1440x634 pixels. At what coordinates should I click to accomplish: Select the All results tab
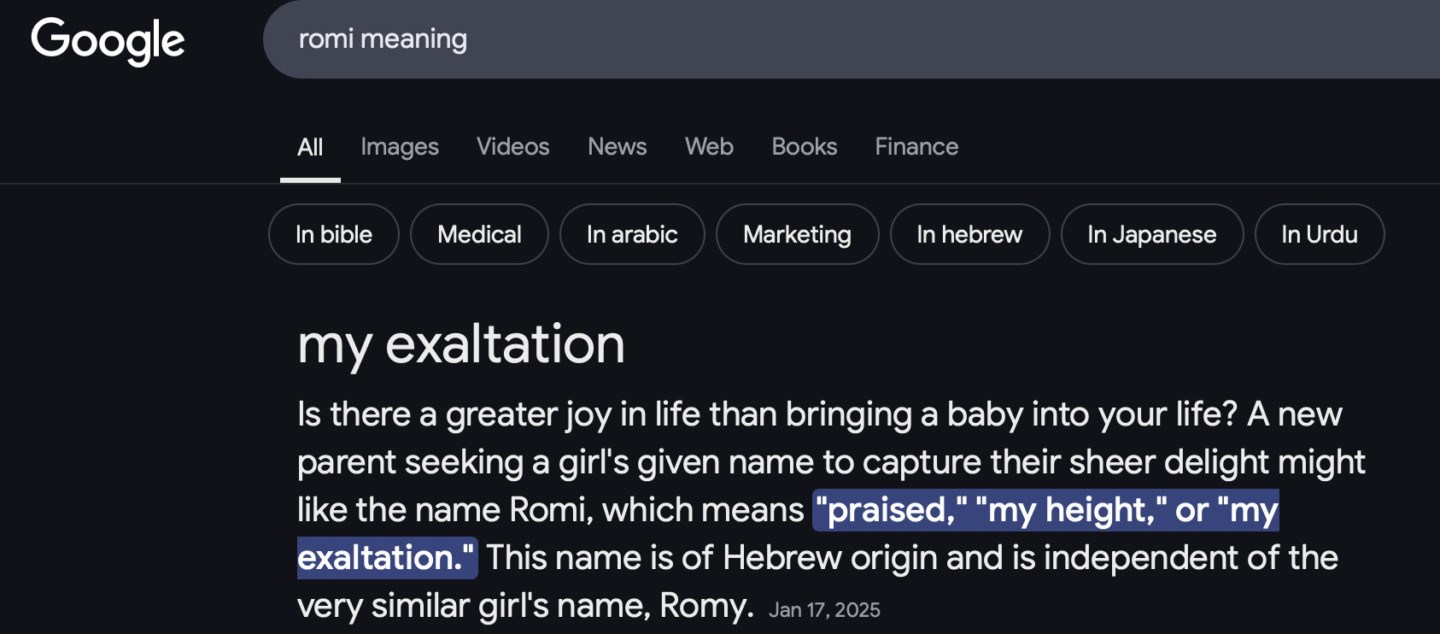point(310,147)
